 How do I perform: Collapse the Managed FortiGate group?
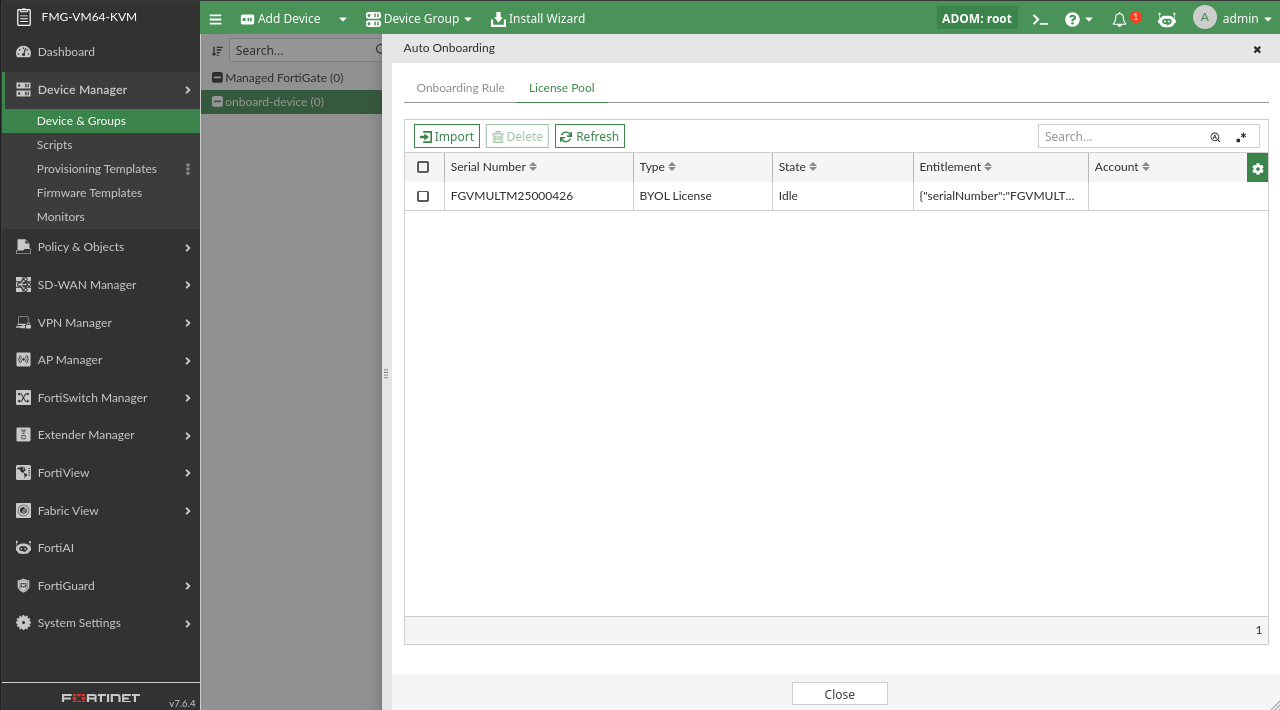click(217, 78)
